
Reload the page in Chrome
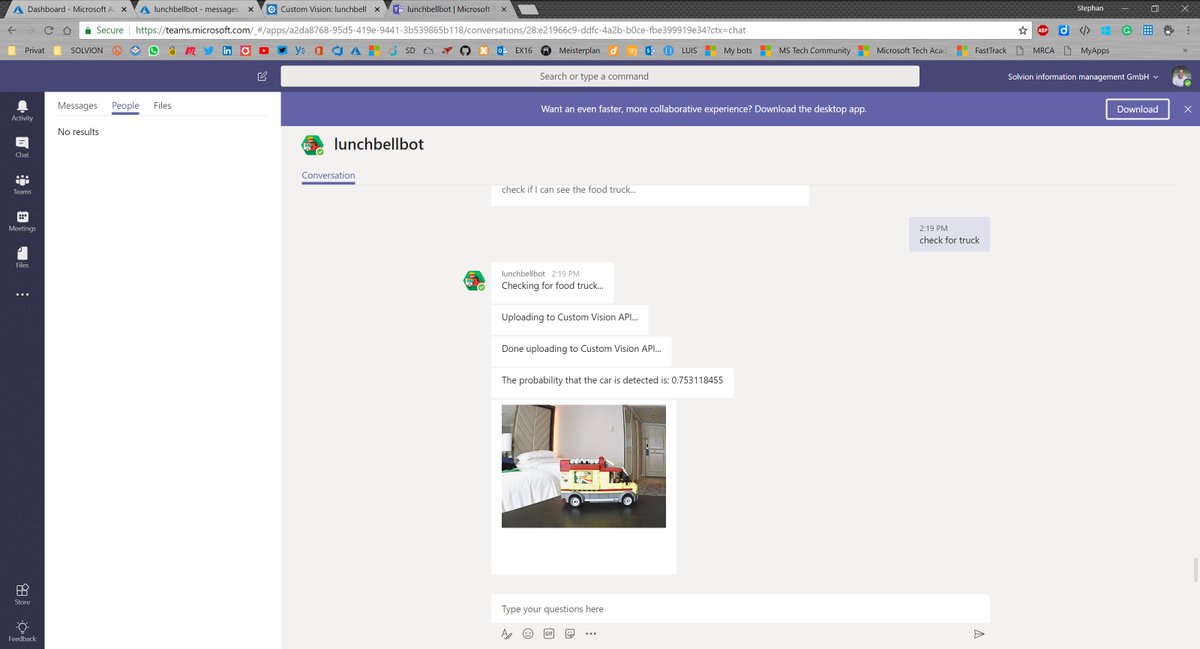[x=48, y=30]
